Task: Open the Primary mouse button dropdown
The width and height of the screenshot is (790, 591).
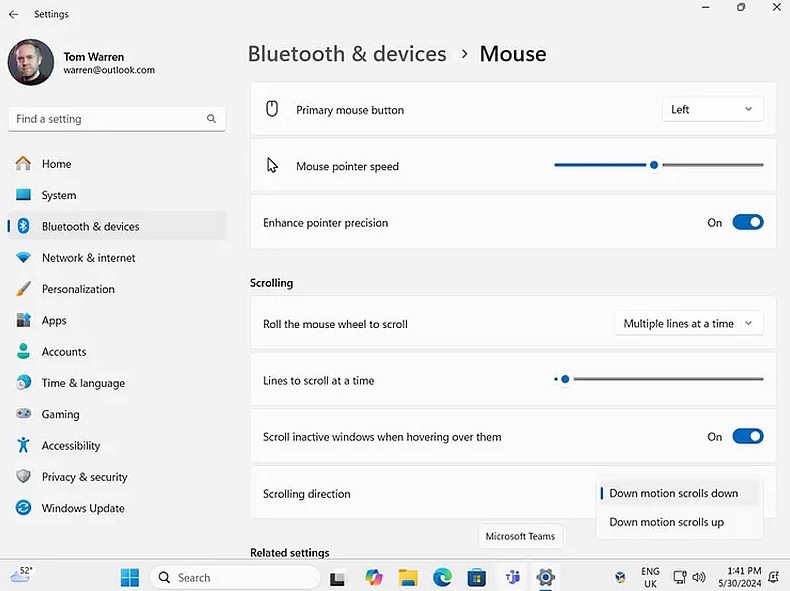Action: [712, 109]
